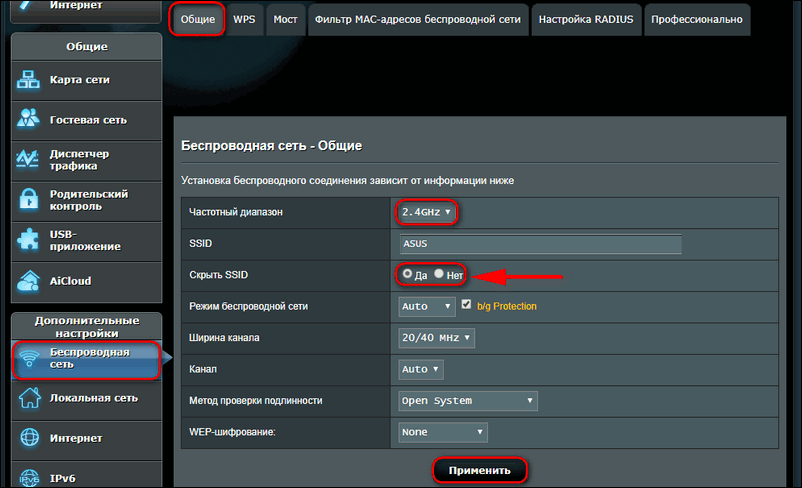Screen dimensions: 802x488
Task: Click the USB application icon
Action: click(x=28, y=240)
